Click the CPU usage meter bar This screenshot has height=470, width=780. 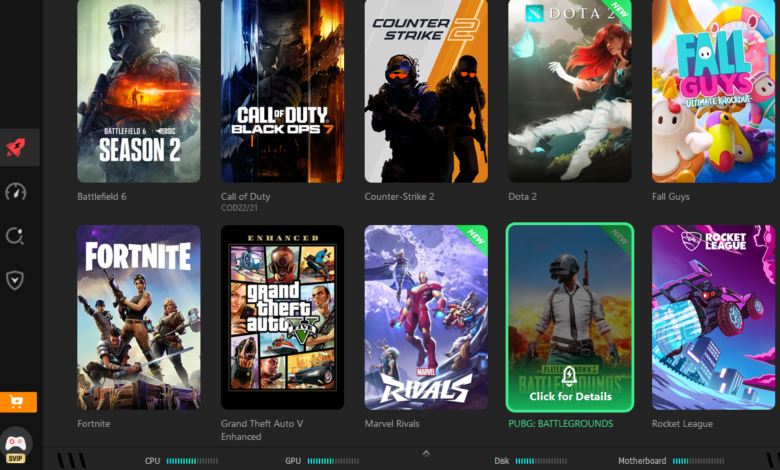192,461
